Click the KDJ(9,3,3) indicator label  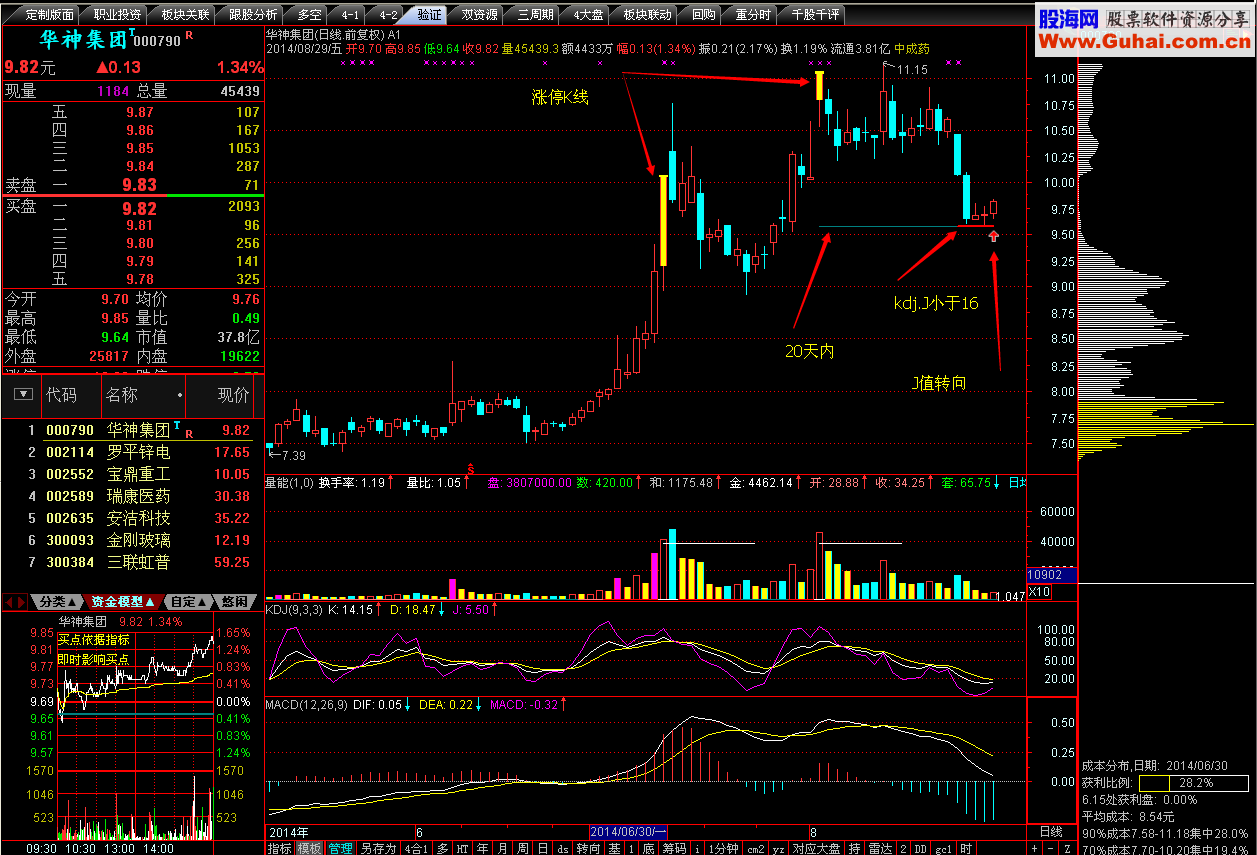[x=294, y=609]
